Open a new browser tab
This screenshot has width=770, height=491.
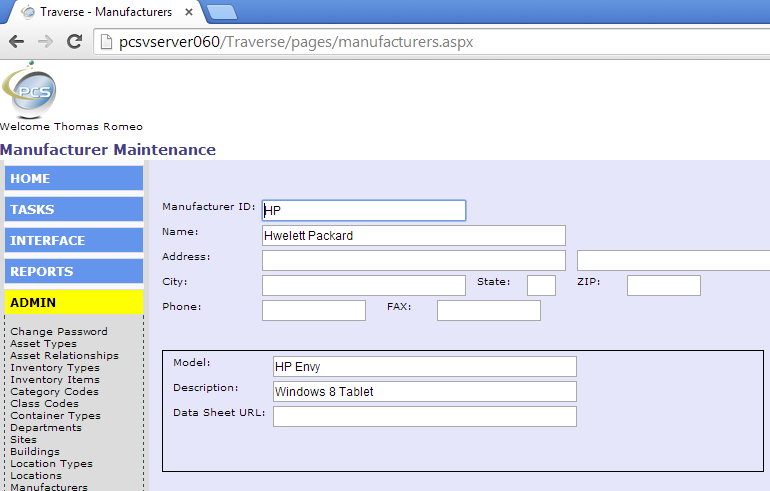click(x=222, y=12)
